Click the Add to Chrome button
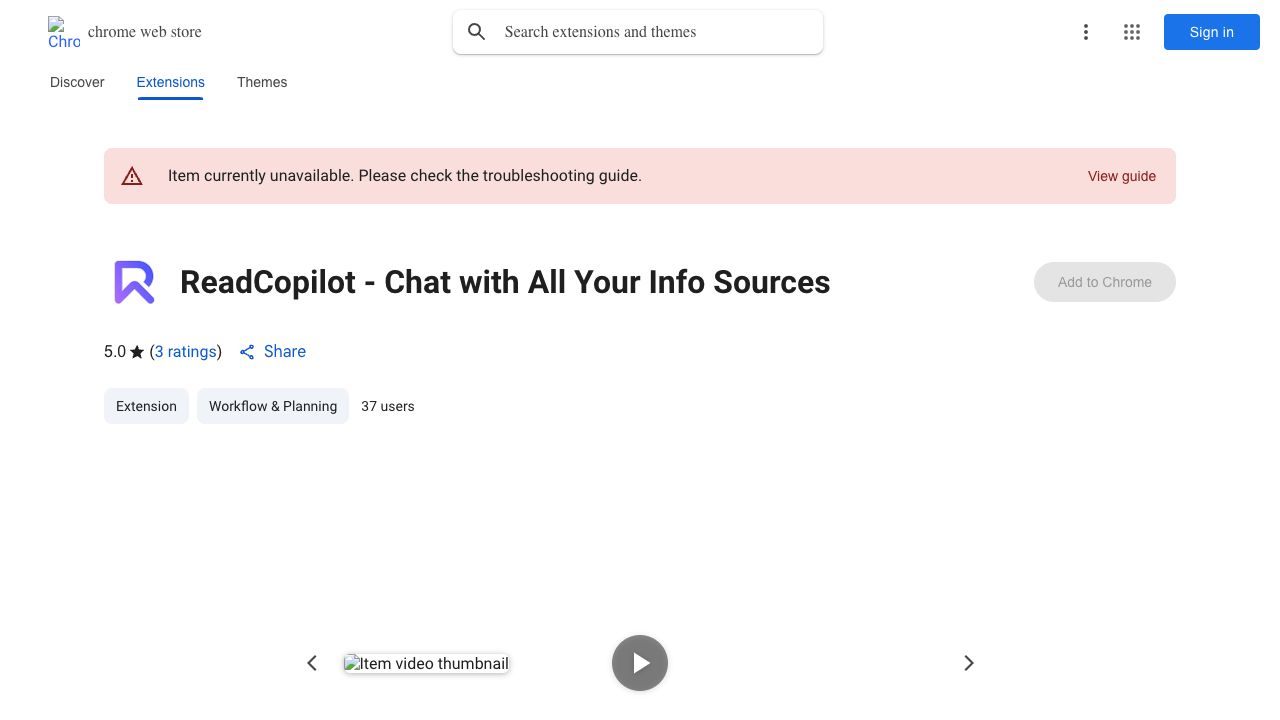1280x720 pixels. pos(1104,282)
